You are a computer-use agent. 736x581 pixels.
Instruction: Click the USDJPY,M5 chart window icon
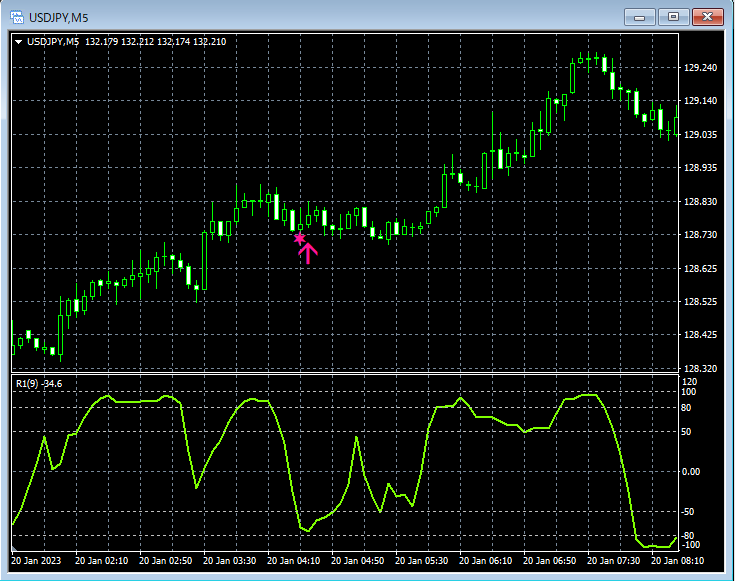[17, 18]
